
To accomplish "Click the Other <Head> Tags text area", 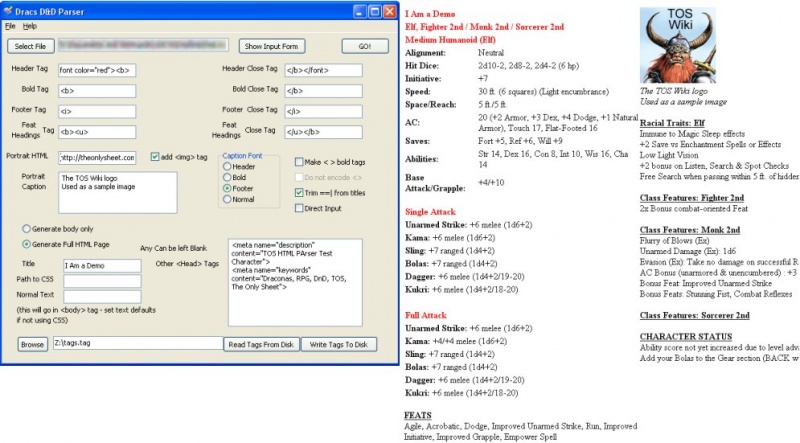I will coord(295,282).
